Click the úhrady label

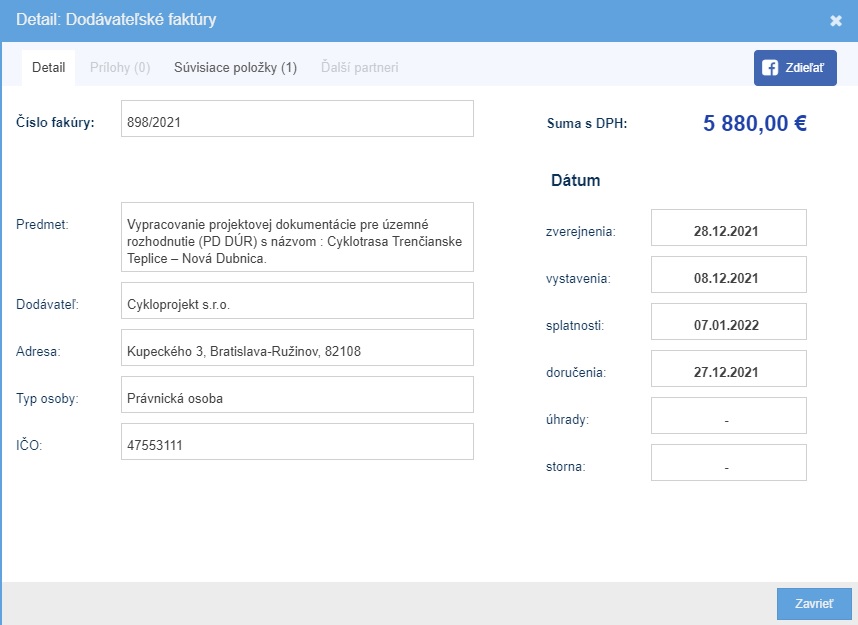point(567,420)
